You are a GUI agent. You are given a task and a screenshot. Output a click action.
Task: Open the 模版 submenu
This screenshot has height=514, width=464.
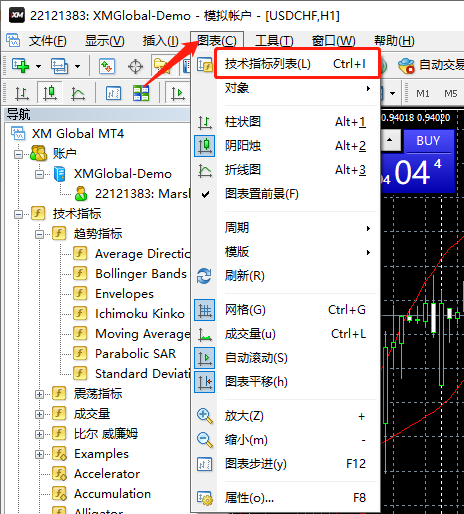coord(286,252)
